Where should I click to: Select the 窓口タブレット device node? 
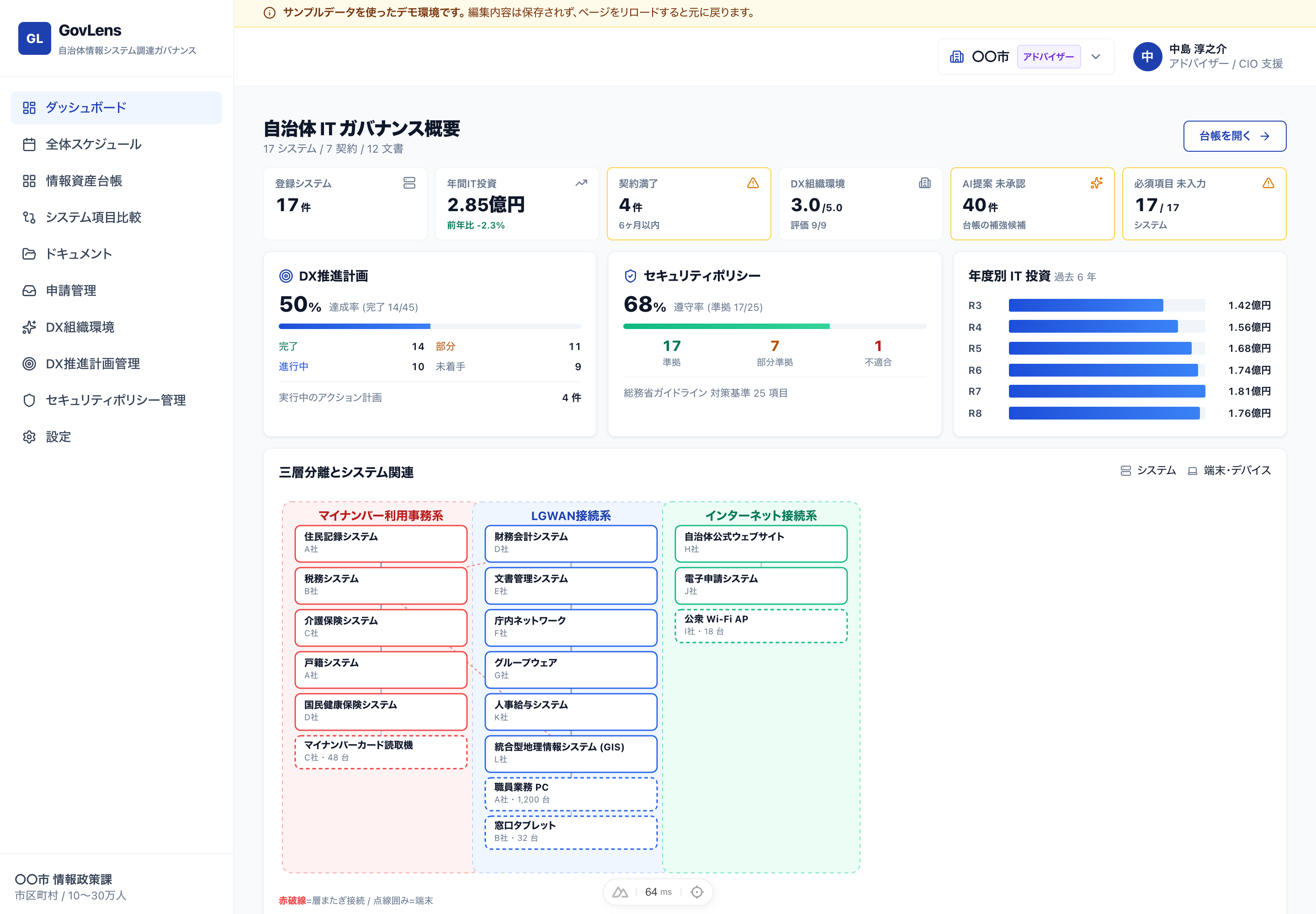[x=571, y=832]
